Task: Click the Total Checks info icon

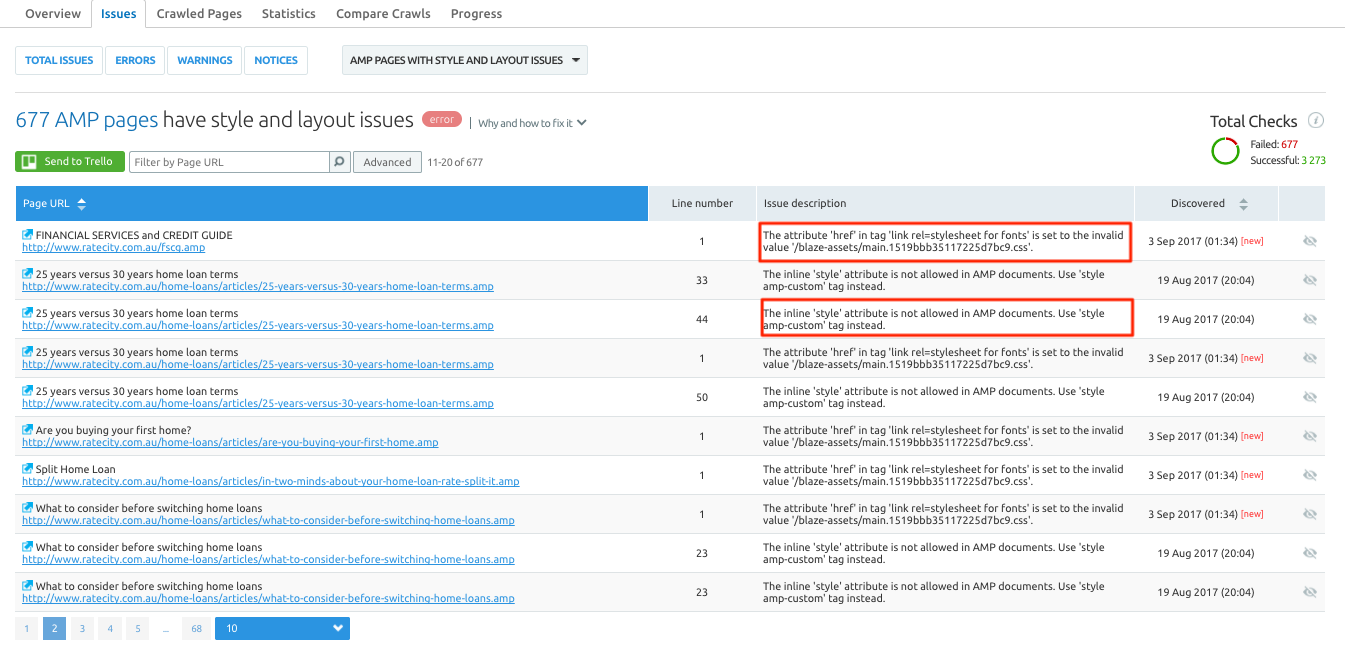Action: pyautogui.click(x=1316, y=121)
